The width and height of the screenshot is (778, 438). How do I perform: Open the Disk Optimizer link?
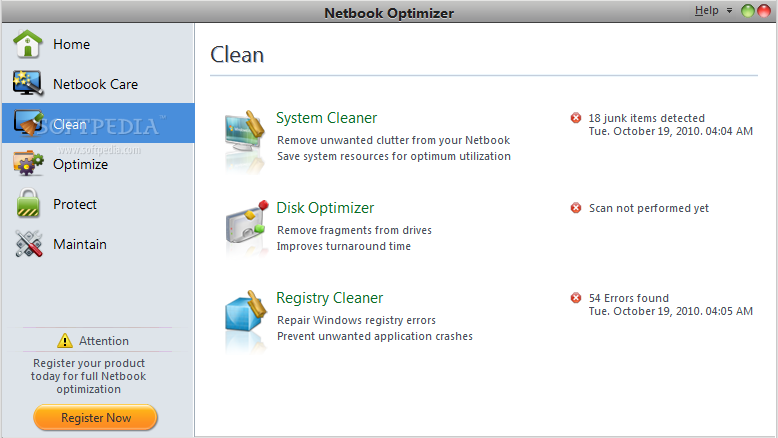pos(325,208)
